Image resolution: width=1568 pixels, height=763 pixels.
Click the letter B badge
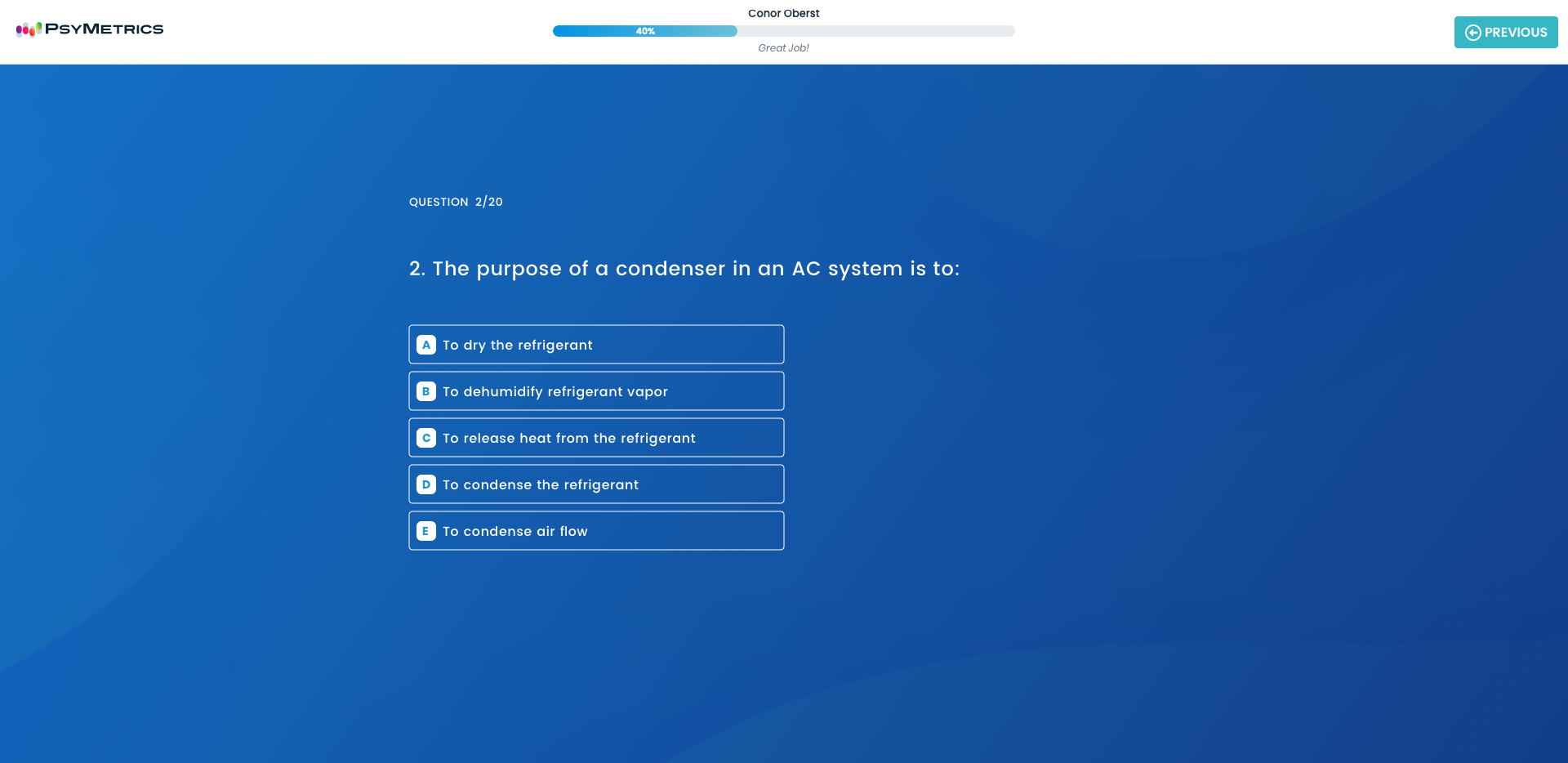[425, 391]
